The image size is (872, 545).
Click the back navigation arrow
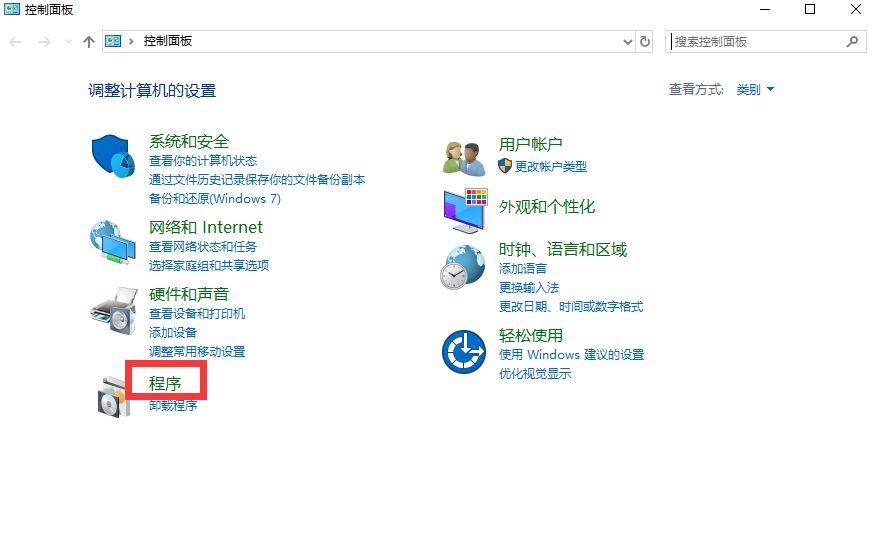[x=16, y=42]
